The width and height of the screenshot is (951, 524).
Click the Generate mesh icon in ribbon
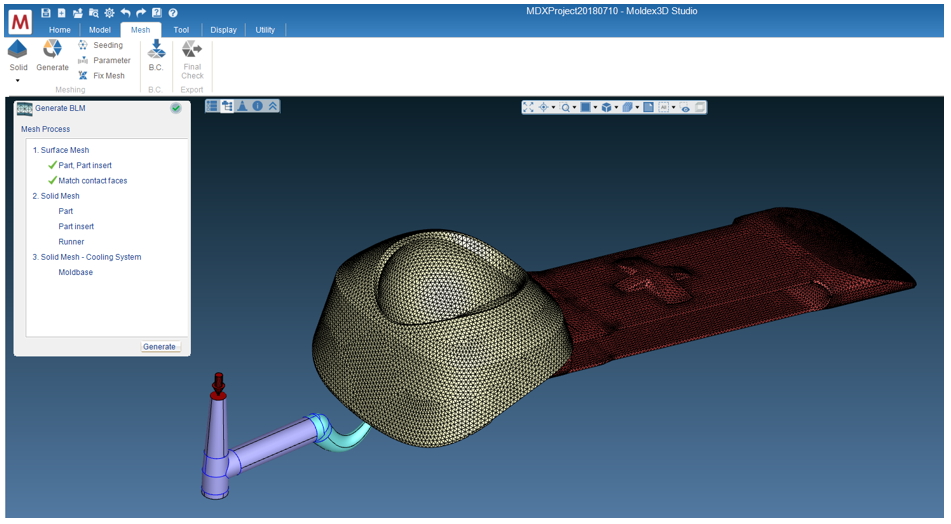[52, 50]
